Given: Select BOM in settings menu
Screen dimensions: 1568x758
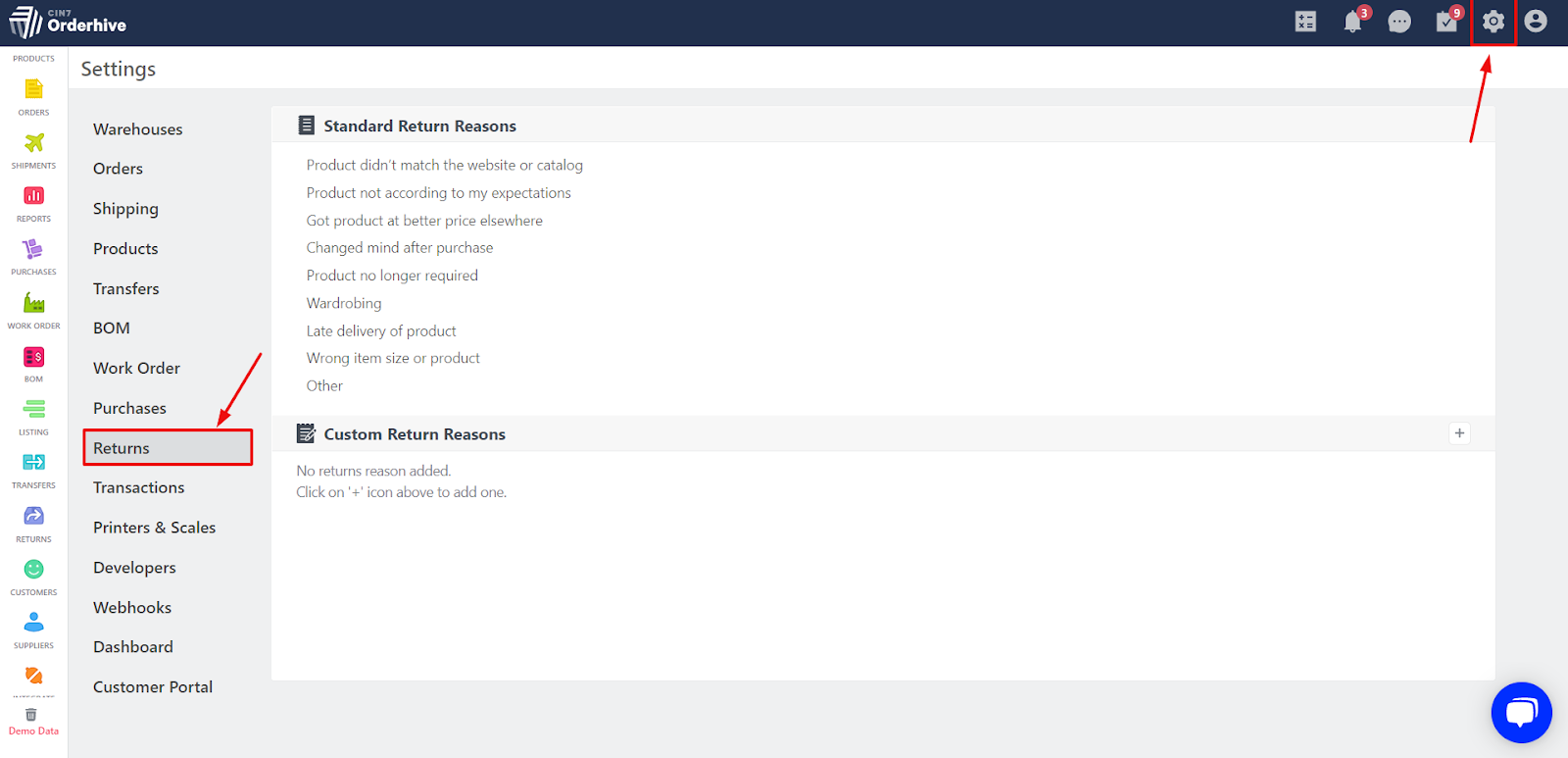Looking at the screenshot, I should pyautogui.click(x=112, y=328).
